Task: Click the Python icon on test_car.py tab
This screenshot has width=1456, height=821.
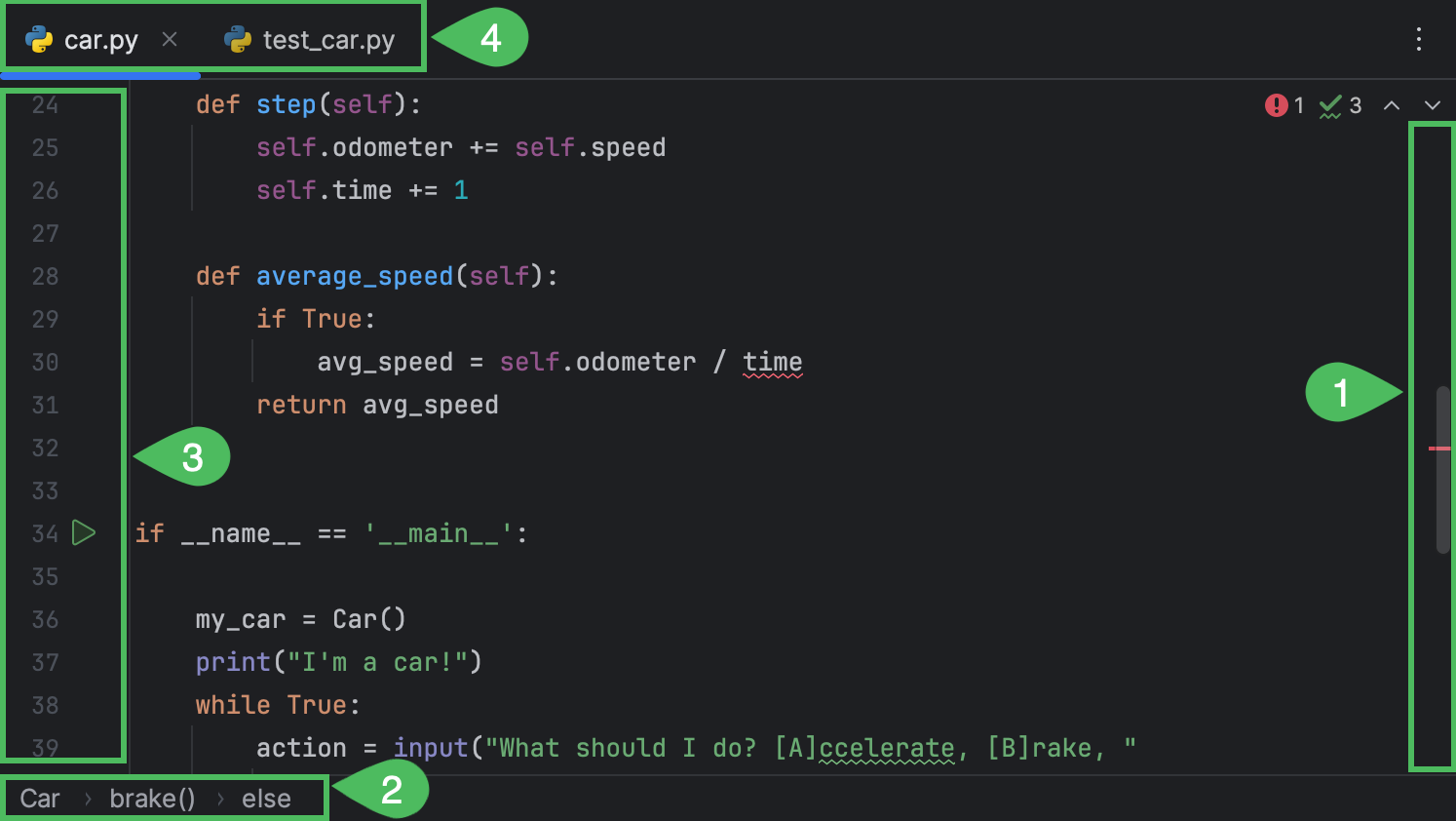Action: [x=237, y=39]
